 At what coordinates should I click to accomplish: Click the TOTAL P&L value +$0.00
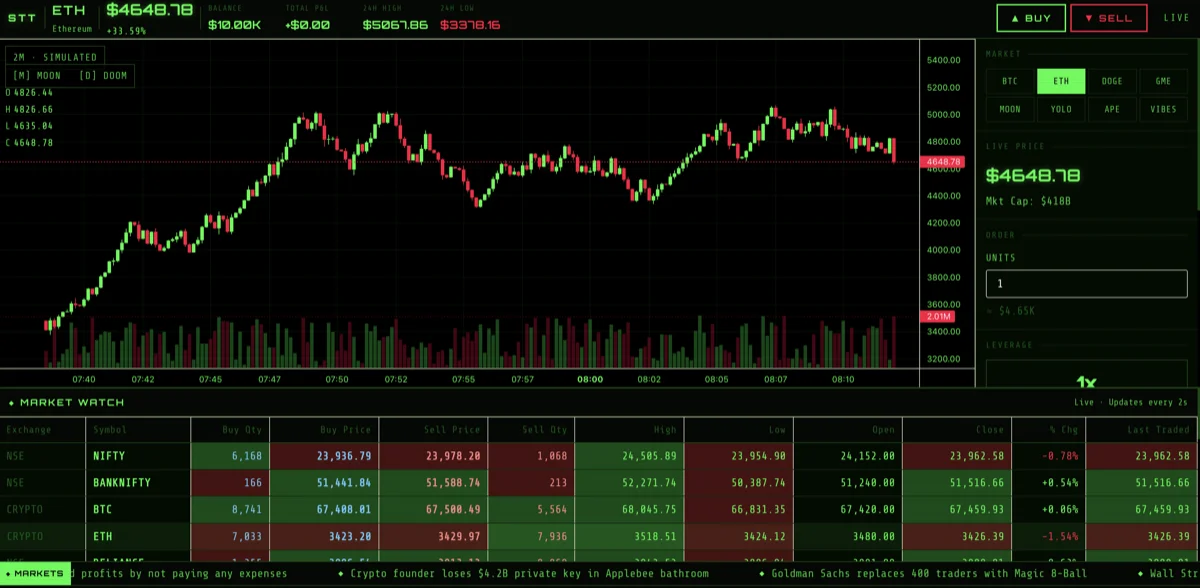point(307,24)
